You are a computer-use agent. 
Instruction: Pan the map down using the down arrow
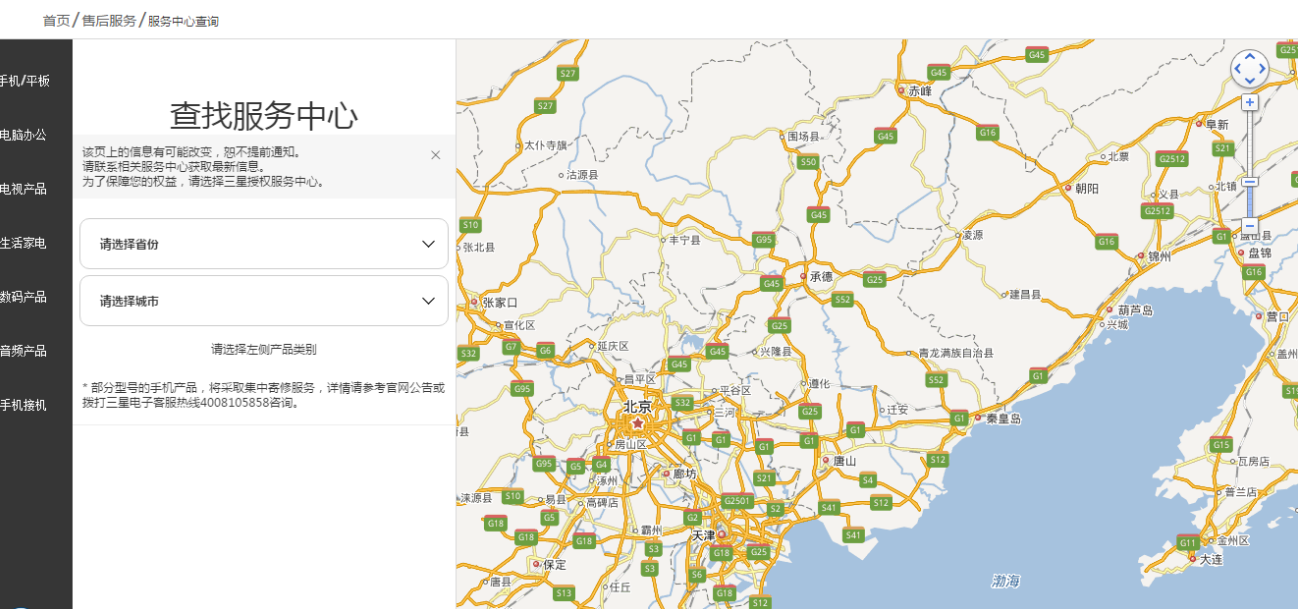1249,81
